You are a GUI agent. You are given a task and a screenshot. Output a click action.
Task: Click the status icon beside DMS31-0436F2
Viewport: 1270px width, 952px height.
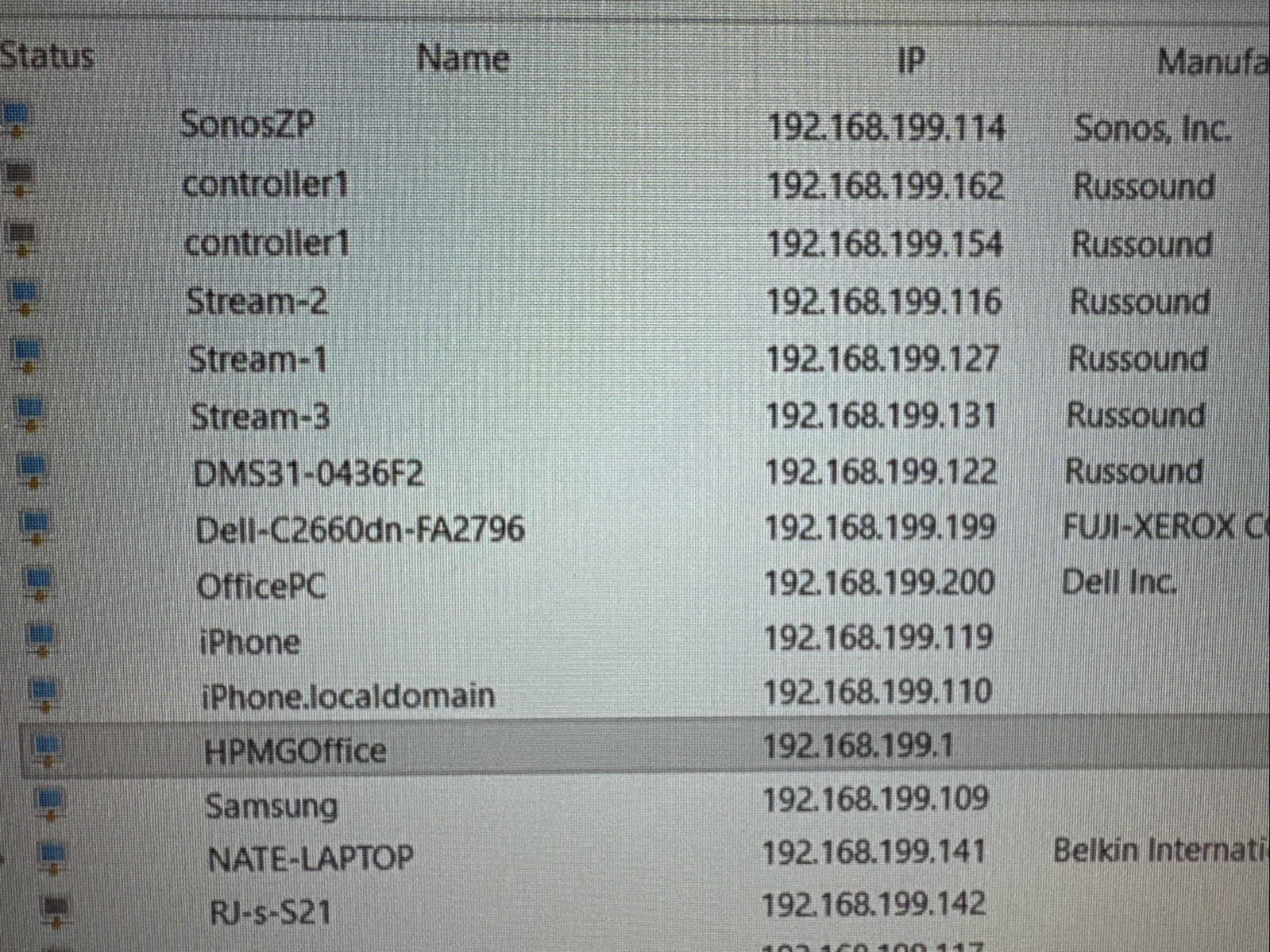(x=33, y=469)
